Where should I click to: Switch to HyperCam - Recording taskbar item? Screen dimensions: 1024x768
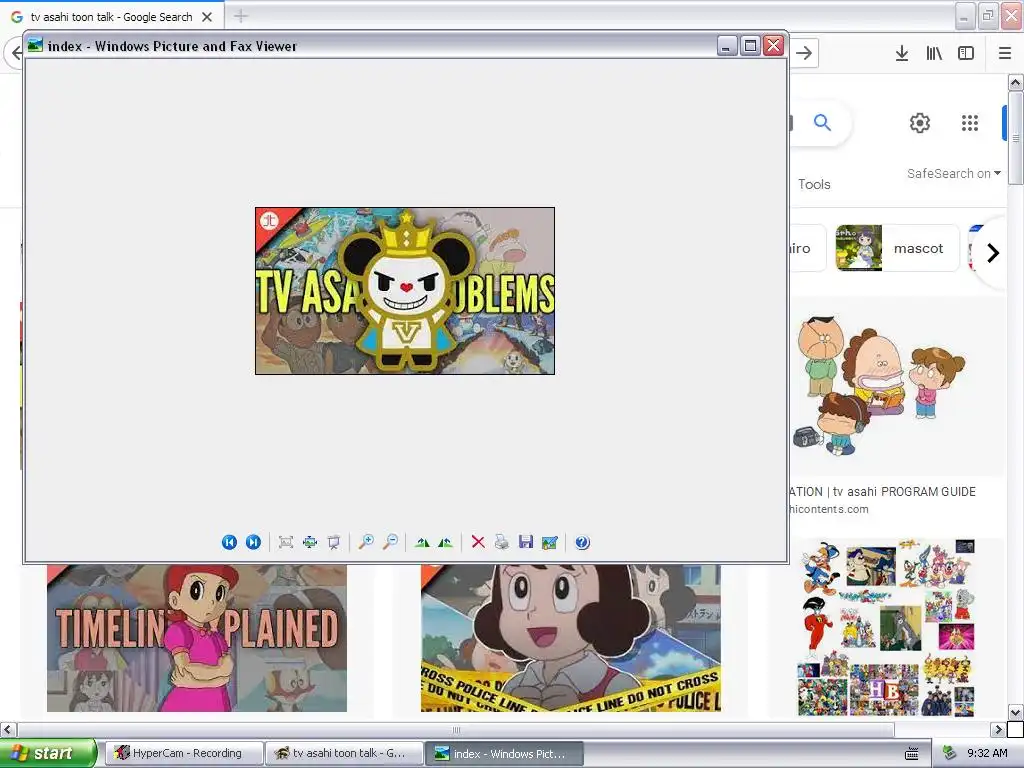point(184,753)
